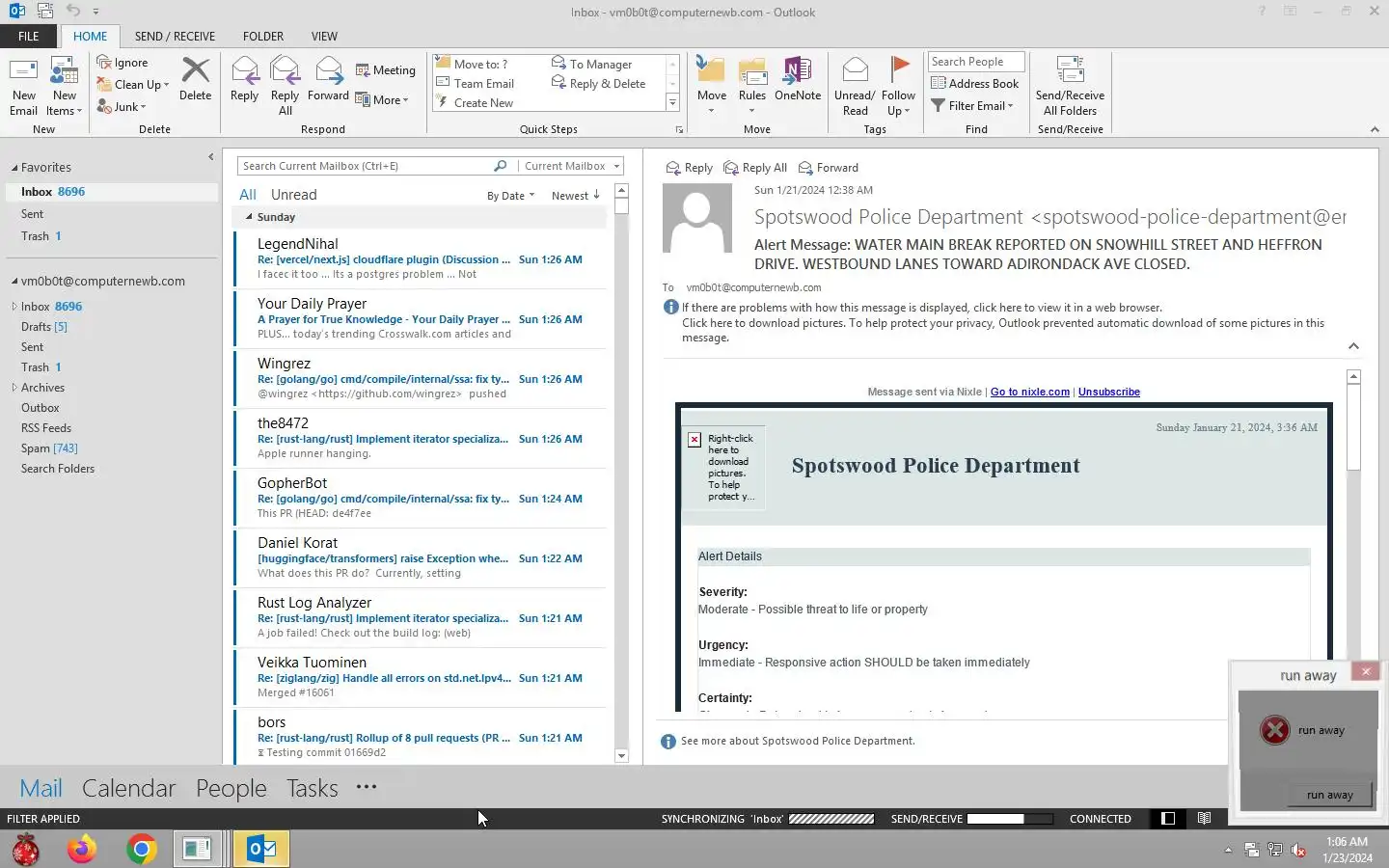Collapse the ribbon with the arrow
Image resolution: width=1389 pixels, height=868 pixels.
[1374, 129]
